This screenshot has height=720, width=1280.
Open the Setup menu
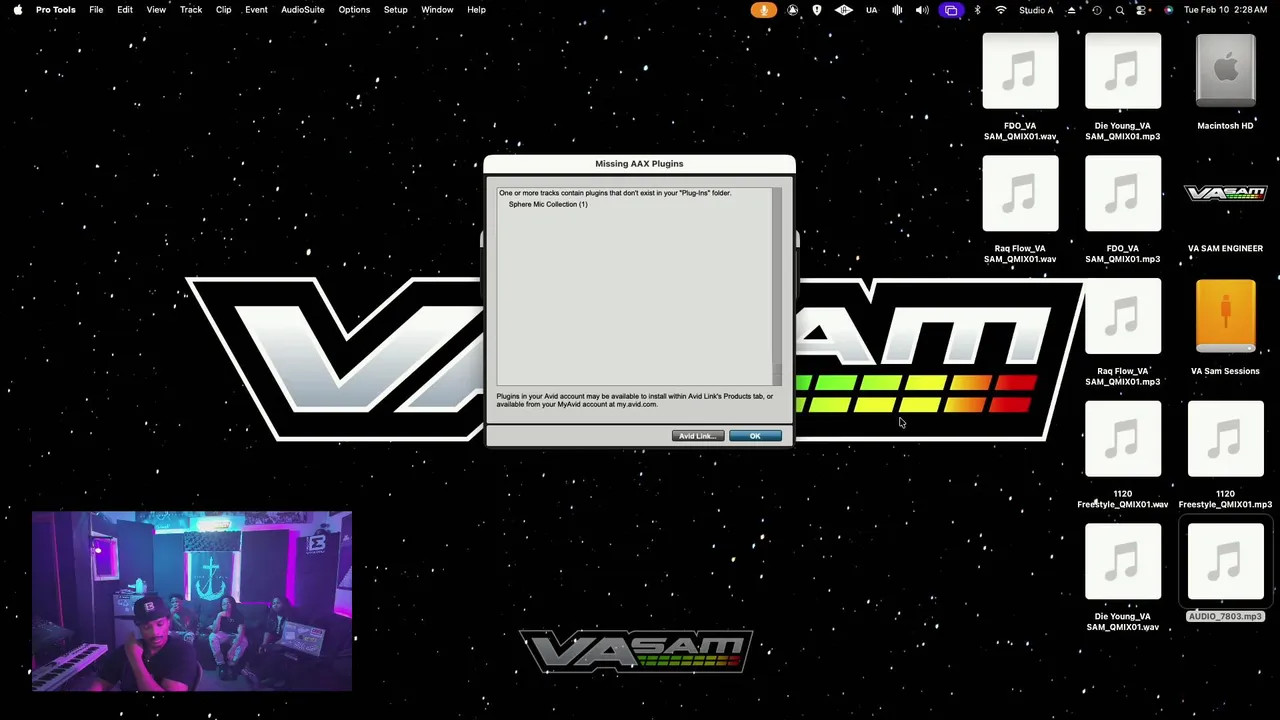tap(396, 10)
